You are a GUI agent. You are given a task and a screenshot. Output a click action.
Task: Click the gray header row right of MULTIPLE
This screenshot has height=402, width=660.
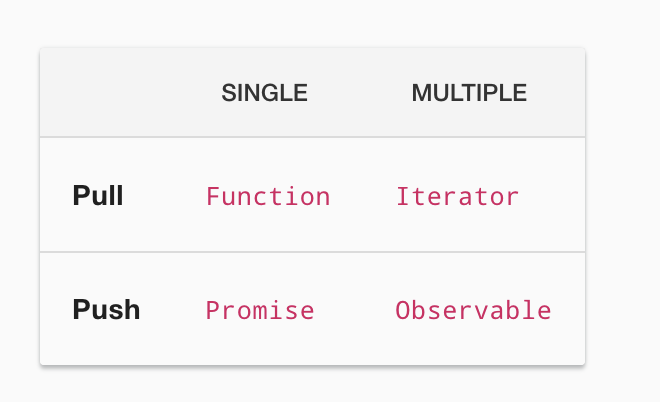(x=558, y=93)
